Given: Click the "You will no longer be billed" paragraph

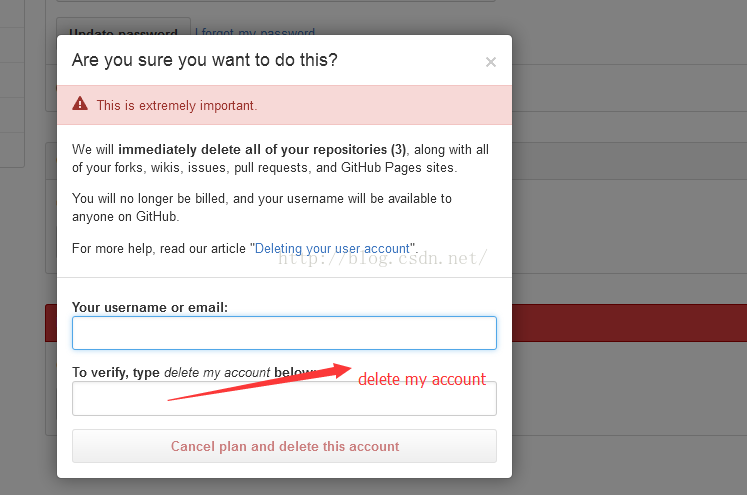Looking at the screenshot, I should tap(262, 207).
